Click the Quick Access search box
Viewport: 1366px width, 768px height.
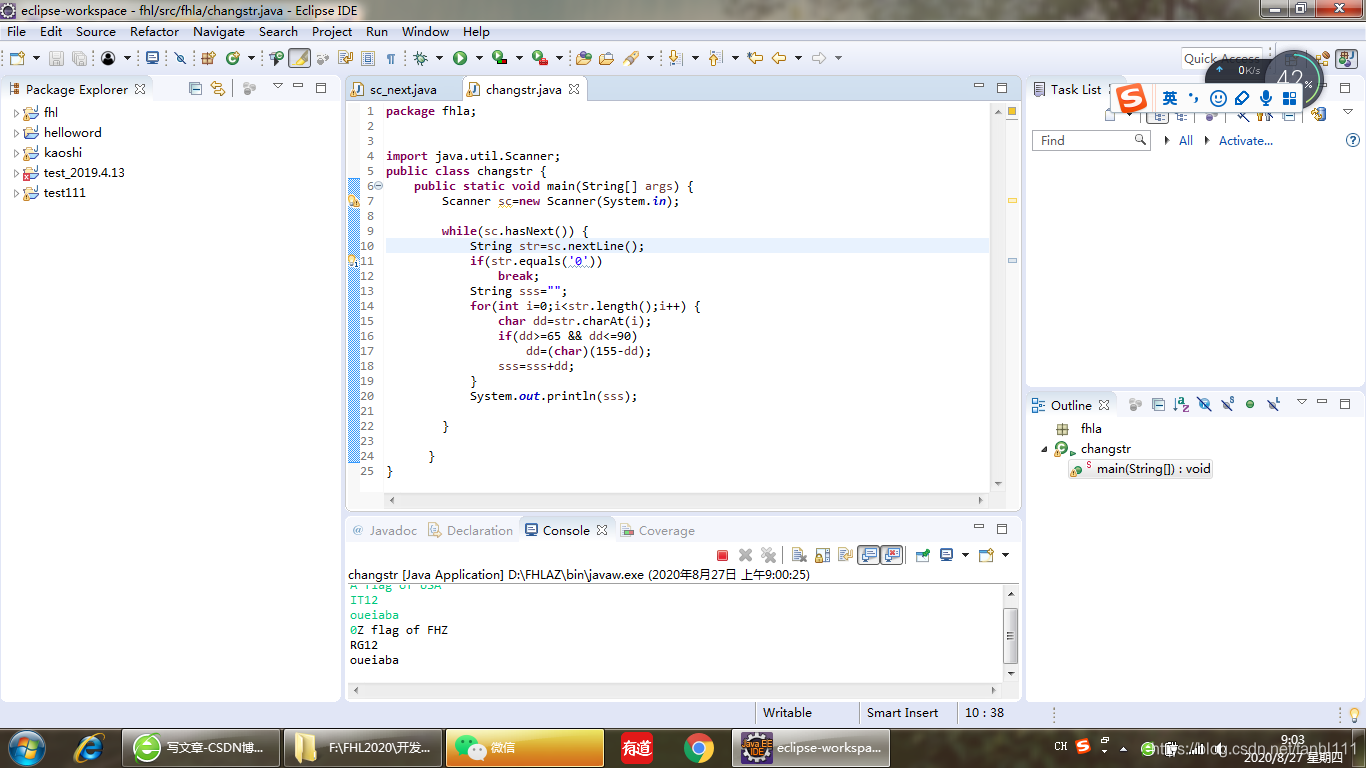click(1221, 58)
